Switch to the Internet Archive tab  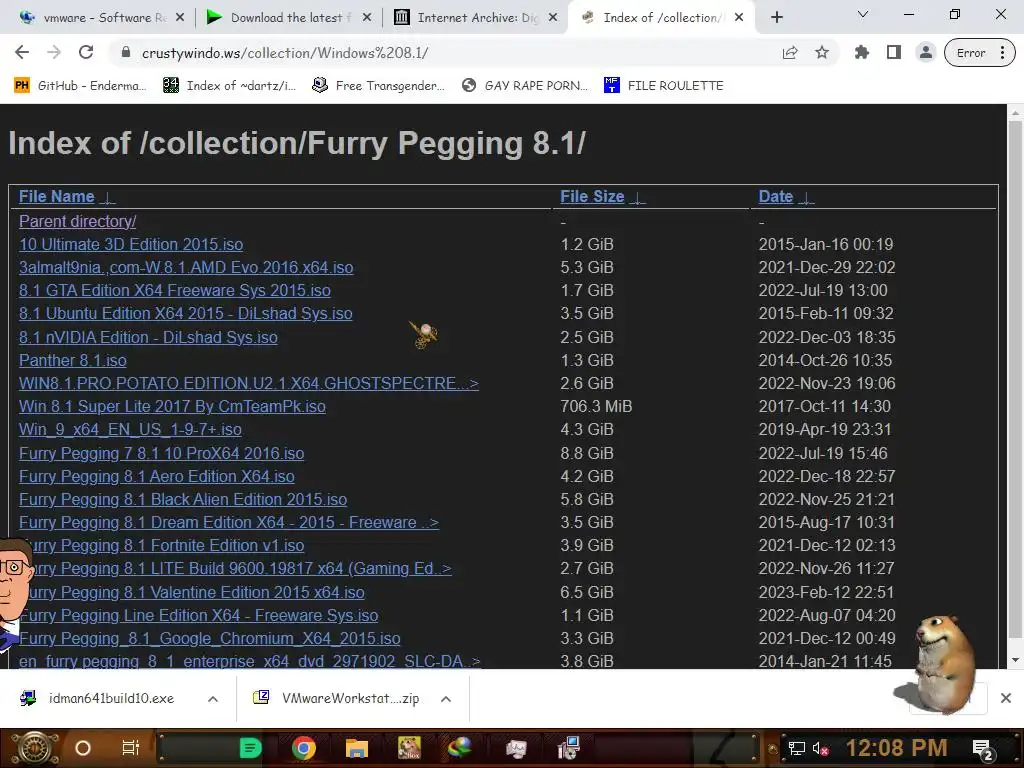click(475, 18)
